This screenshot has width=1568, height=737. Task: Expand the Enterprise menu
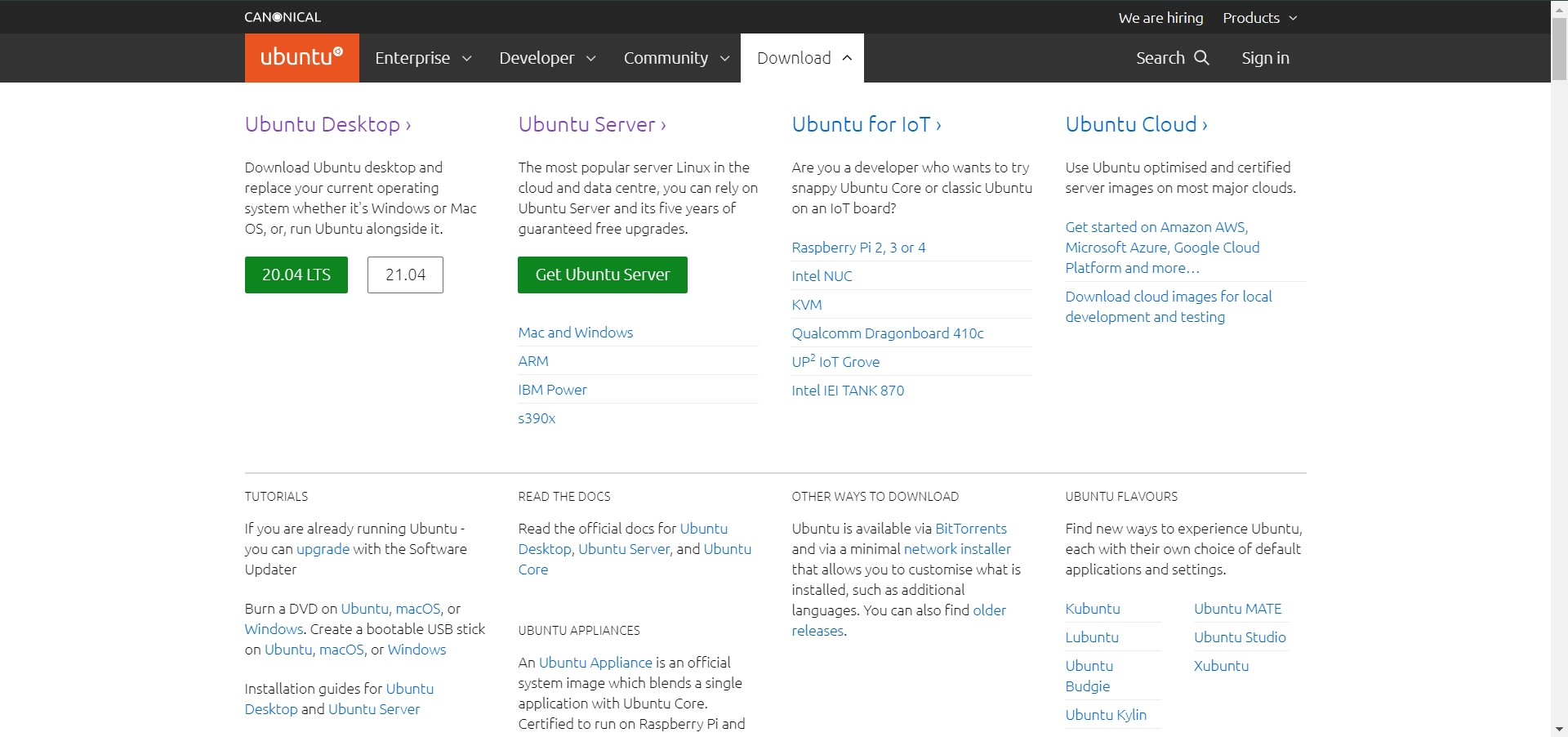pos(423,58)
